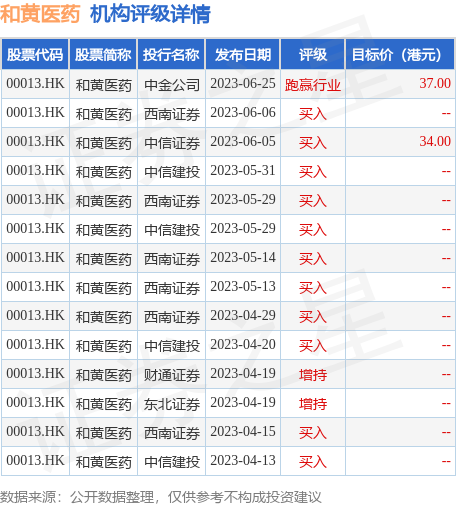The width and height of the screenshot is (456, 506).
Task: Select the date 2023-04-13 cell
Action: (243, 461)
